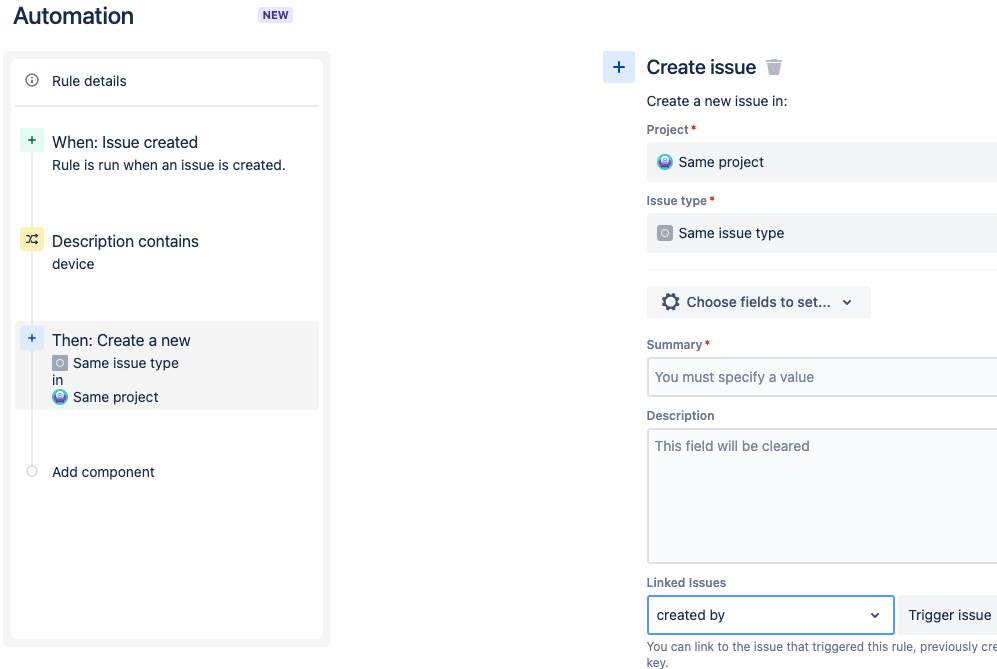Click the chevron on created by dropdown
997x669 pixels.
(875, 616)
